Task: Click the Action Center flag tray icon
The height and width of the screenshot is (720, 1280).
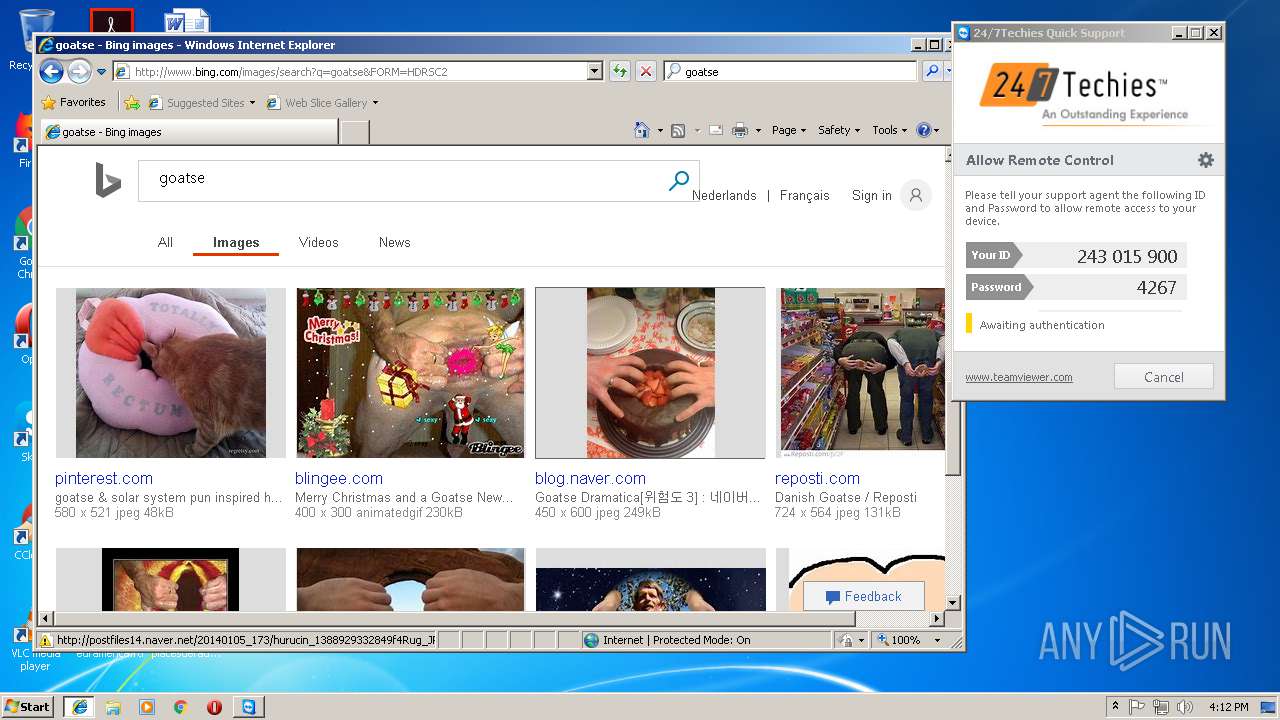Action: (x=1137, y=707)
